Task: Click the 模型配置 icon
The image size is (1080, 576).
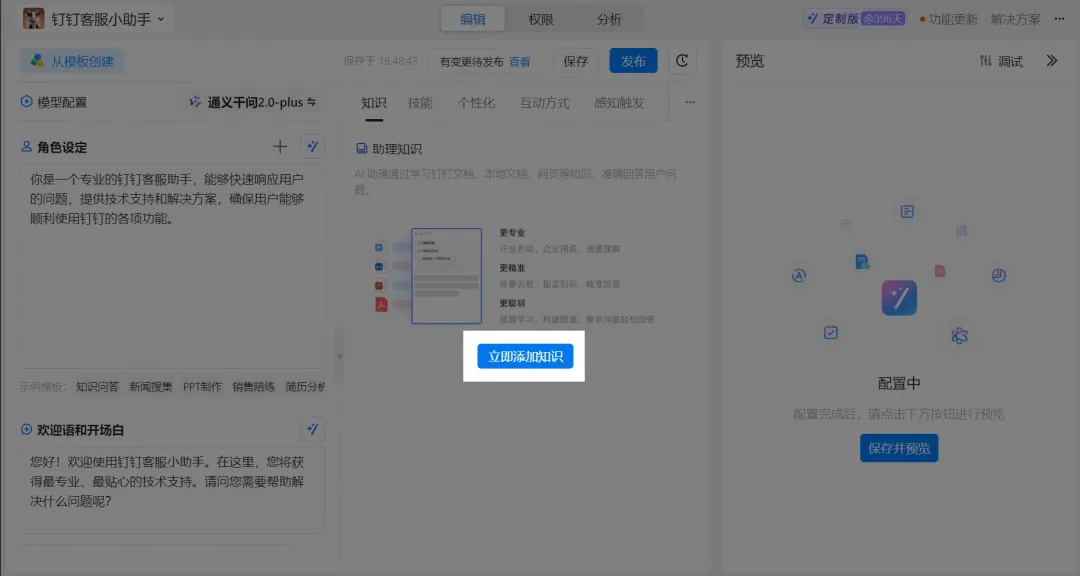Action: [x=26, y=101]
